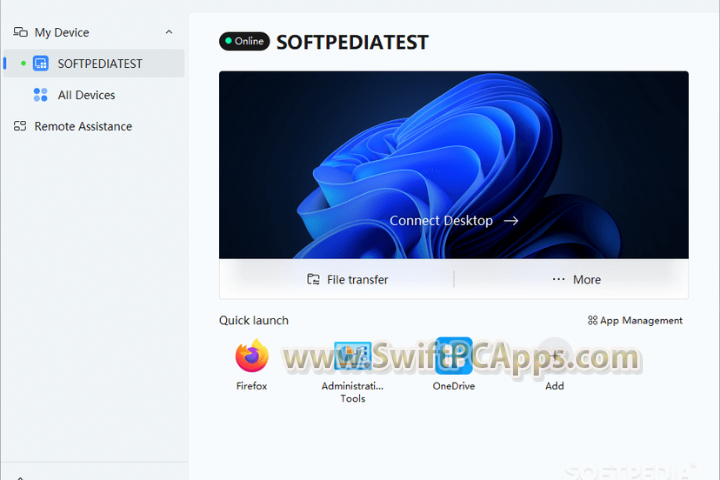Click the My Device label text
The height and width of the screenshot is (480, 720).
(x=62, y=33)
